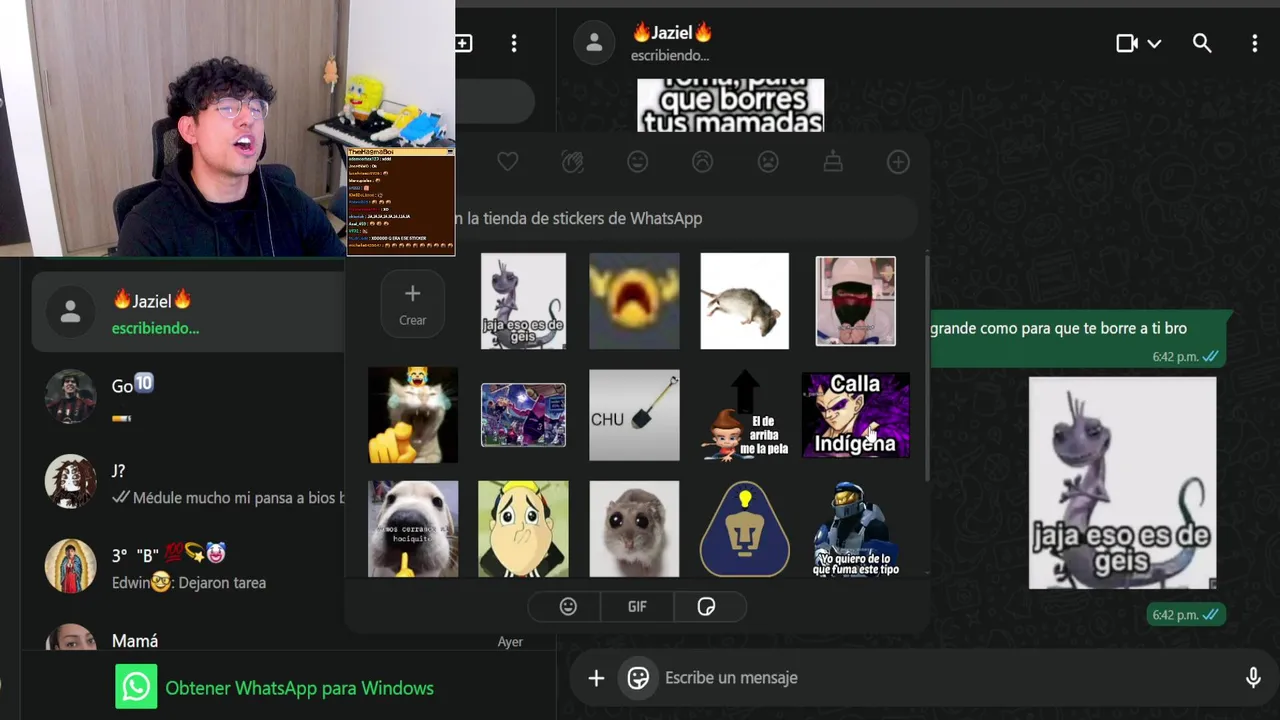This screenshot has width=1280, height=720.
Task: Send the yellow screaming face sticker
Action: pos(634,301)
